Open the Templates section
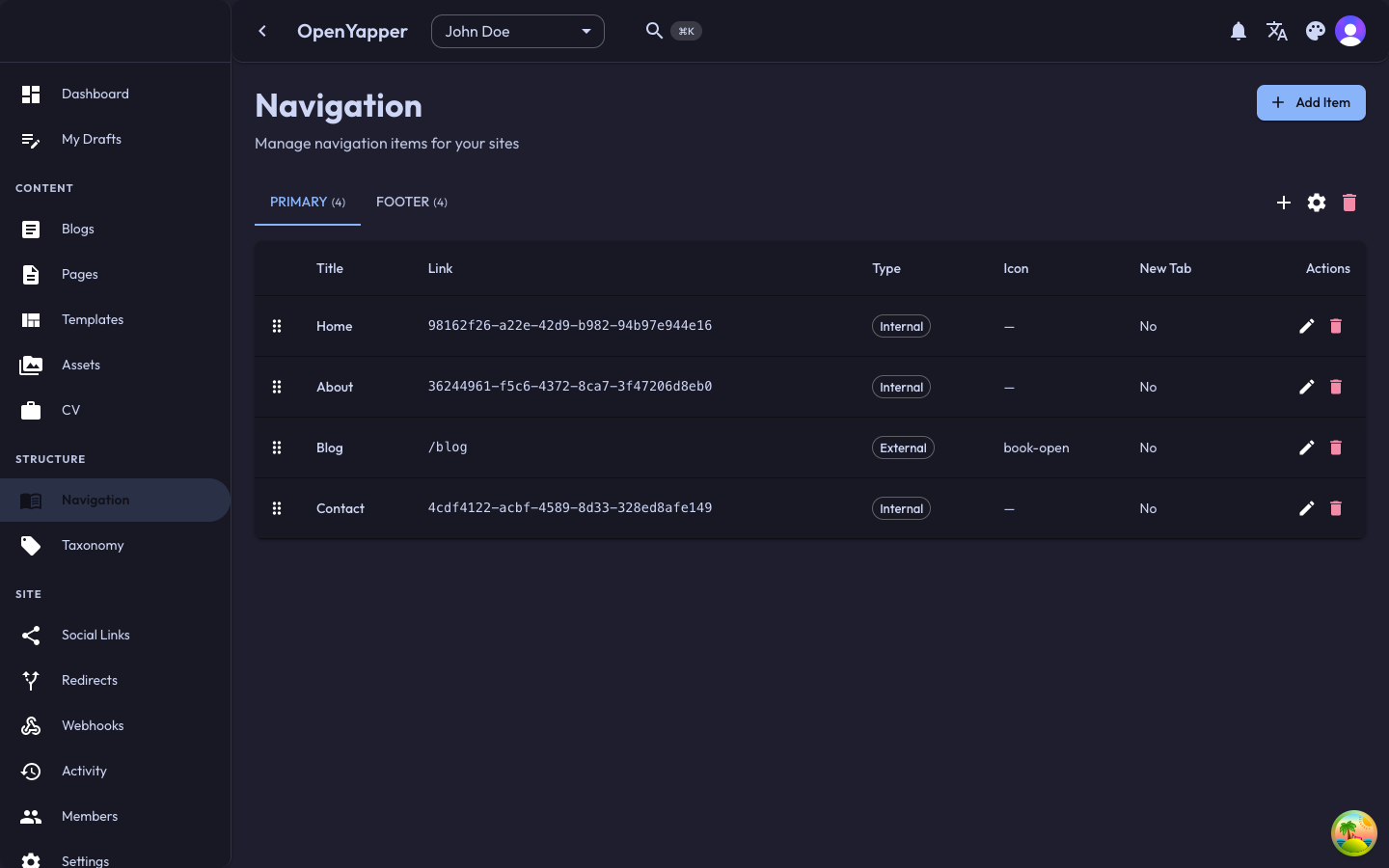 click(x=93, y=319)
